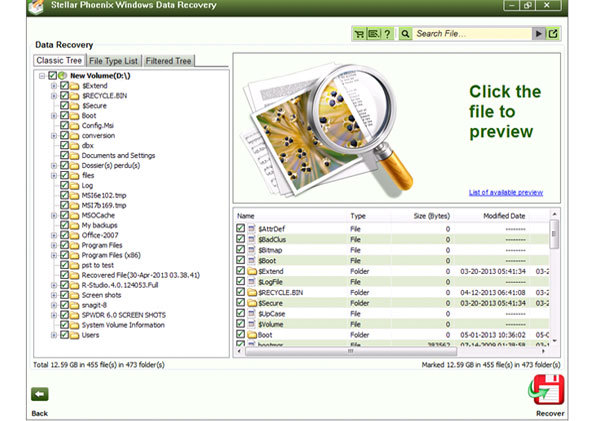Click the $RECYCLE.BIN folder icon in file list
590x421 pixels.
coord(252,292)
